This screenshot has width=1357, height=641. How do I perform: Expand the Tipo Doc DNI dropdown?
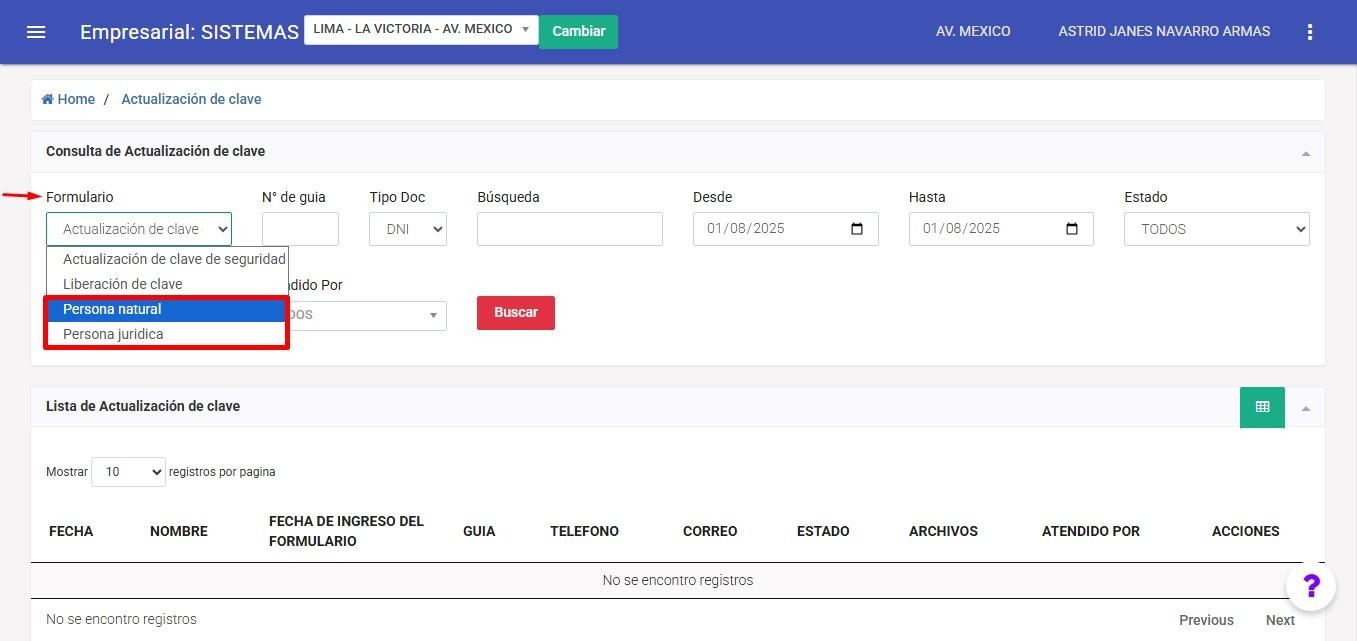coord(408,229)
